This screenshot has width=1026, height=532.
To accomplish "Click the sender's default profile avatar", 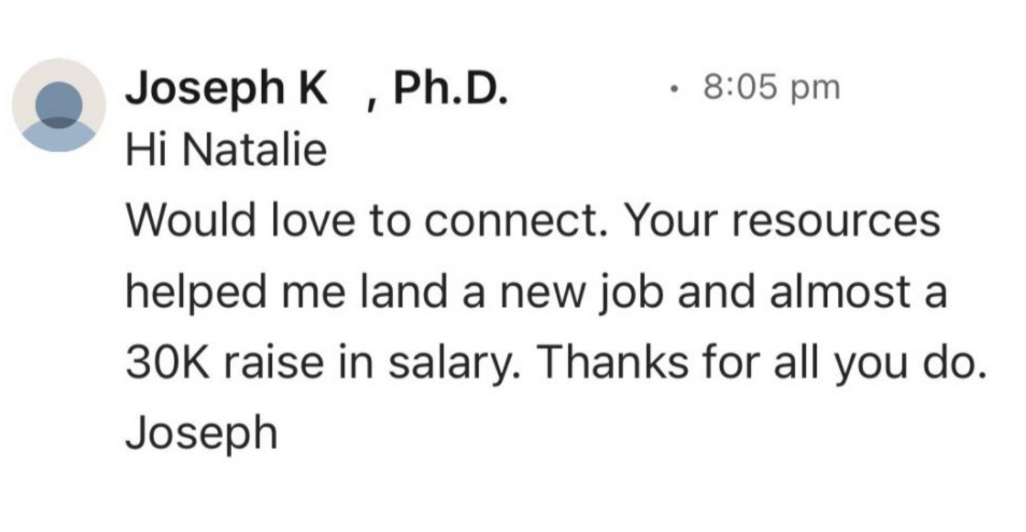I will pyautogui.click(x=59, y=104).
